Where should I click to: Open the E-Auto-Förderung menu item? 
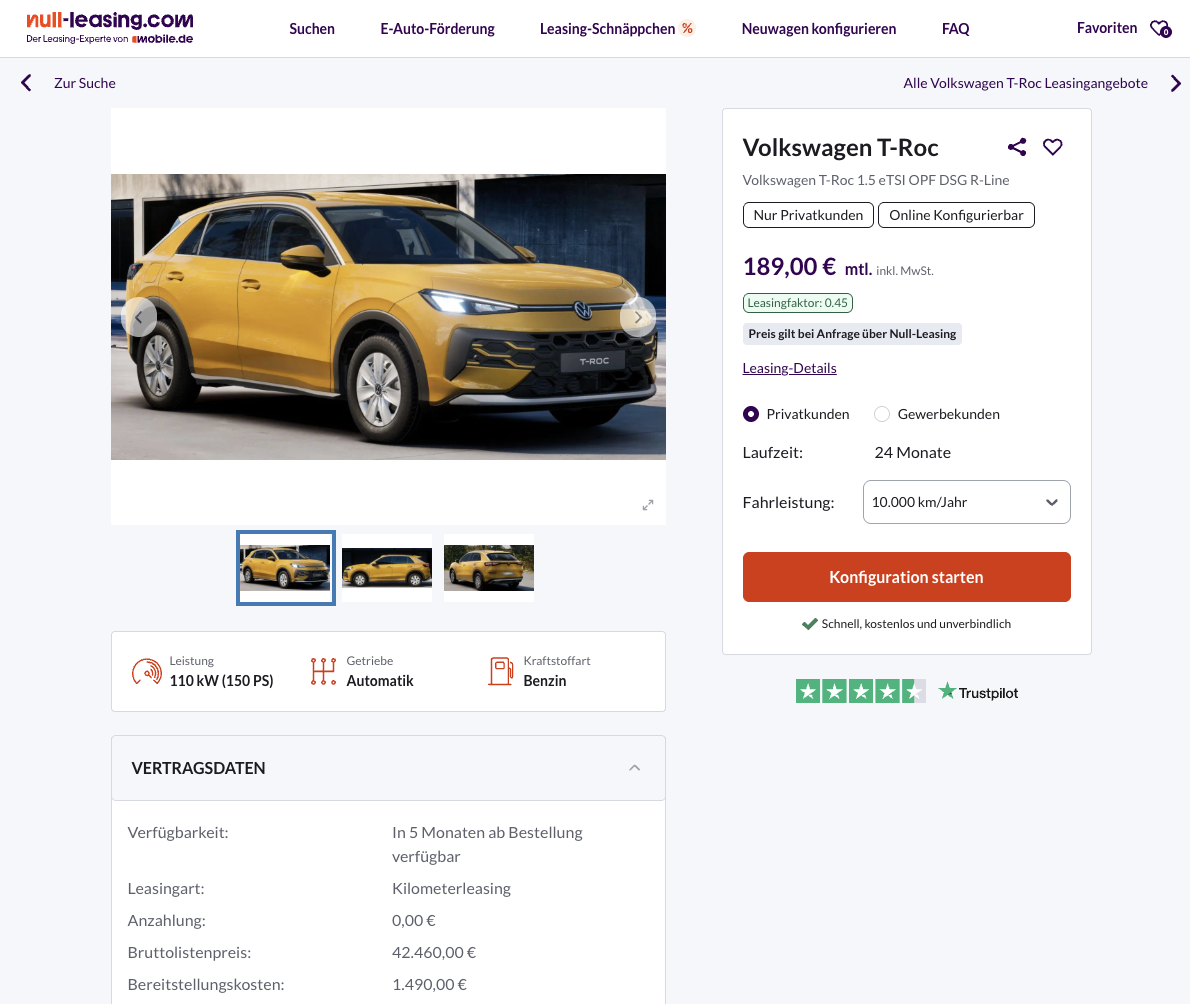(x=437, y=29)
